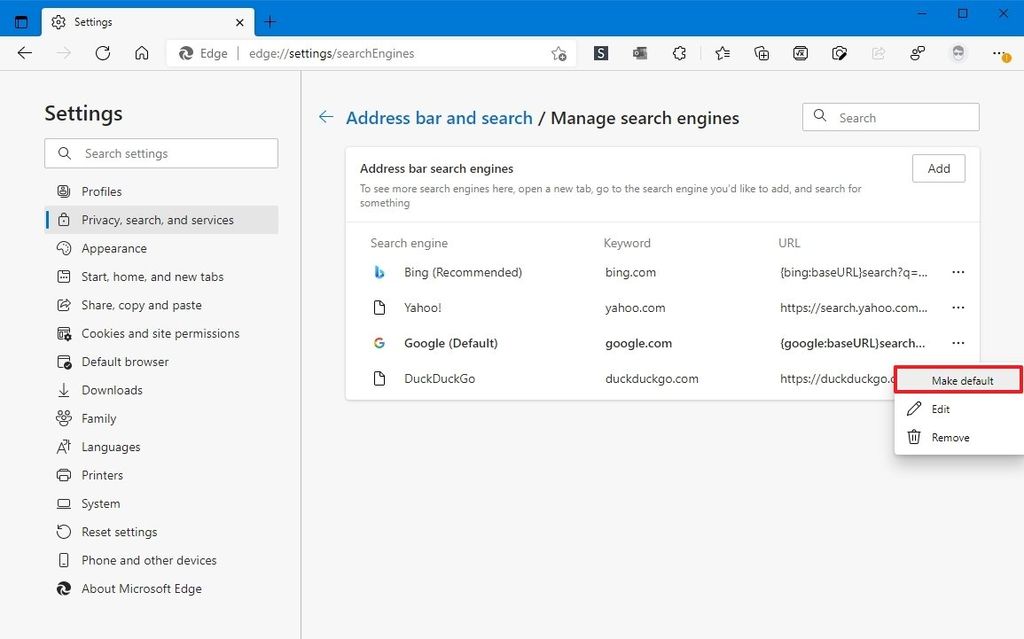Open the browser Extensions icon
The height and width of the screenshot is (639, 1024).
(679, 53)
